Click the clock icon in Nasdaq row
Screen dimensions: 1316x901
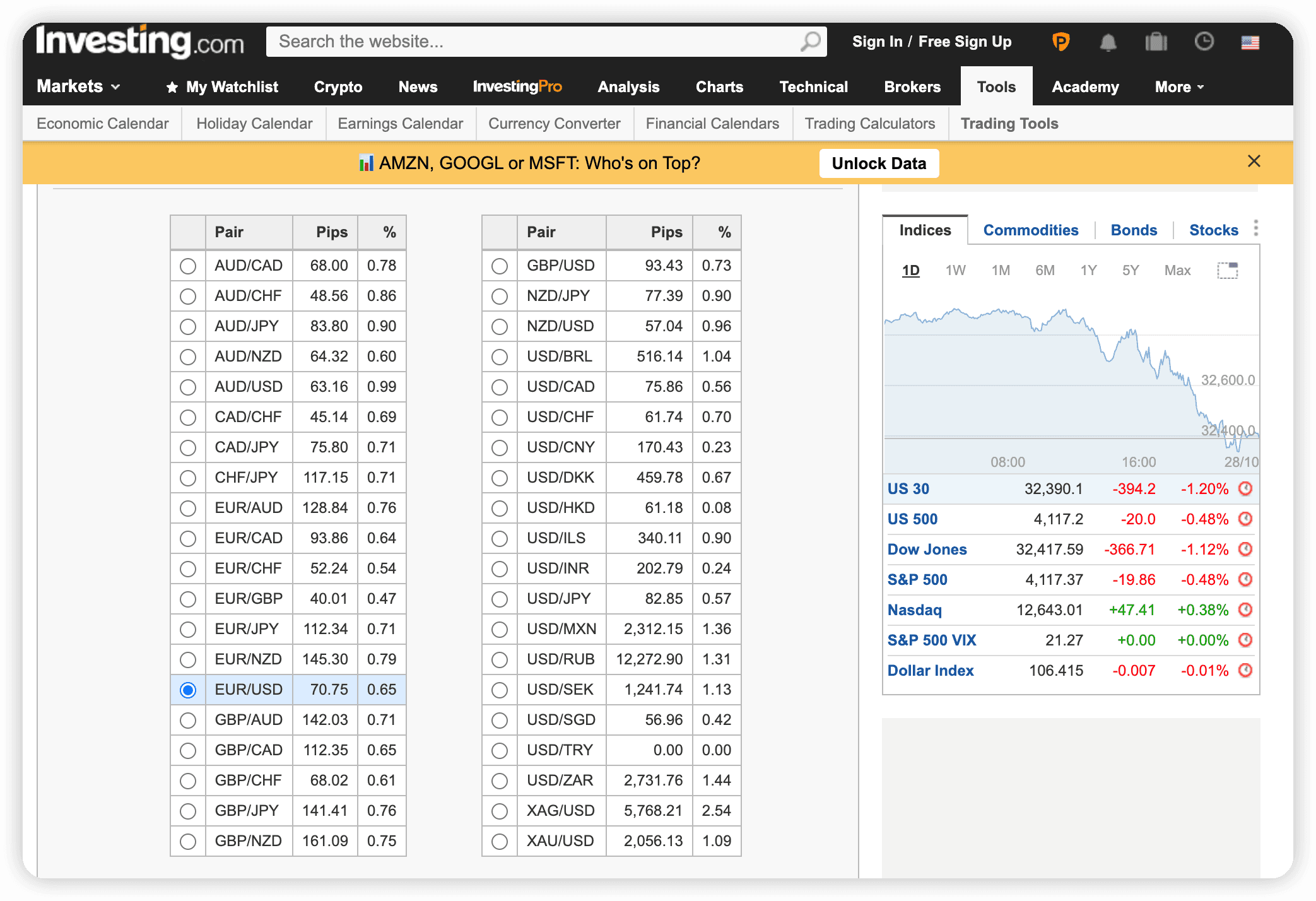pyautogui.click(x=1245, y=609)
